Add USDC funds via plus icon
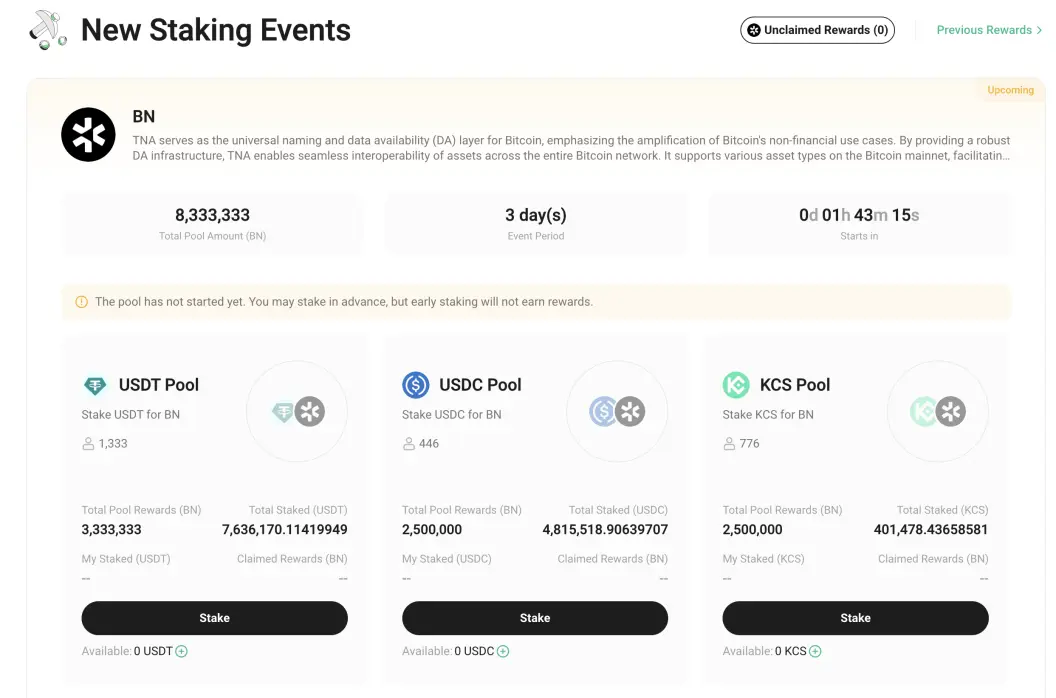 503,652
